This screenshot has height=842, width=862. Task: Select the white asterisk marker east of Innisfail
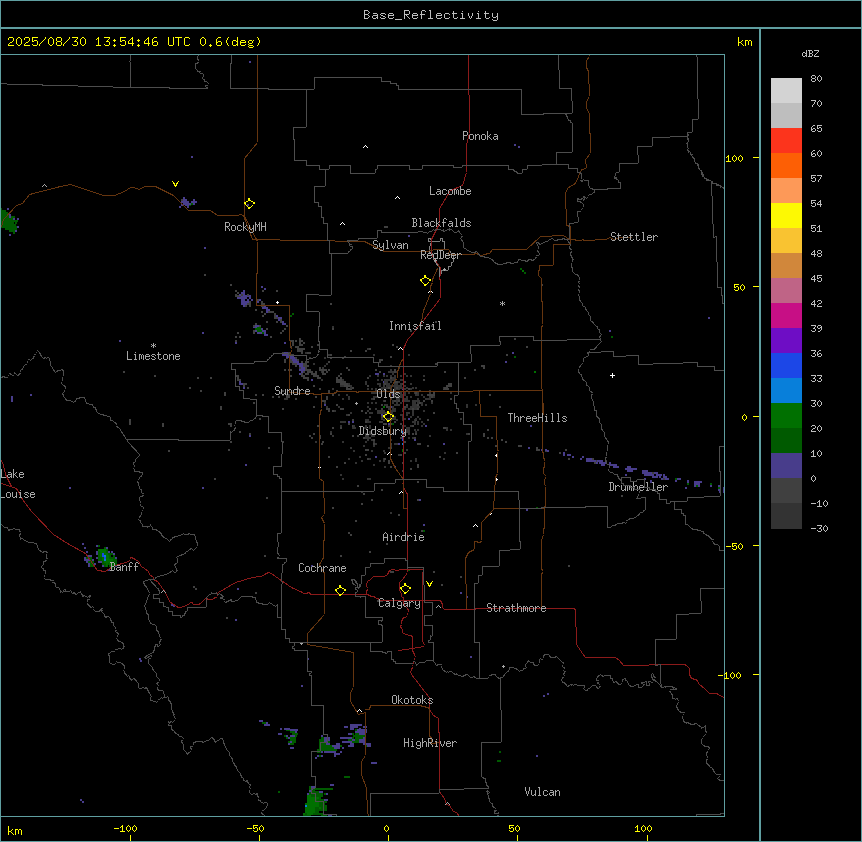click(502, 303)
